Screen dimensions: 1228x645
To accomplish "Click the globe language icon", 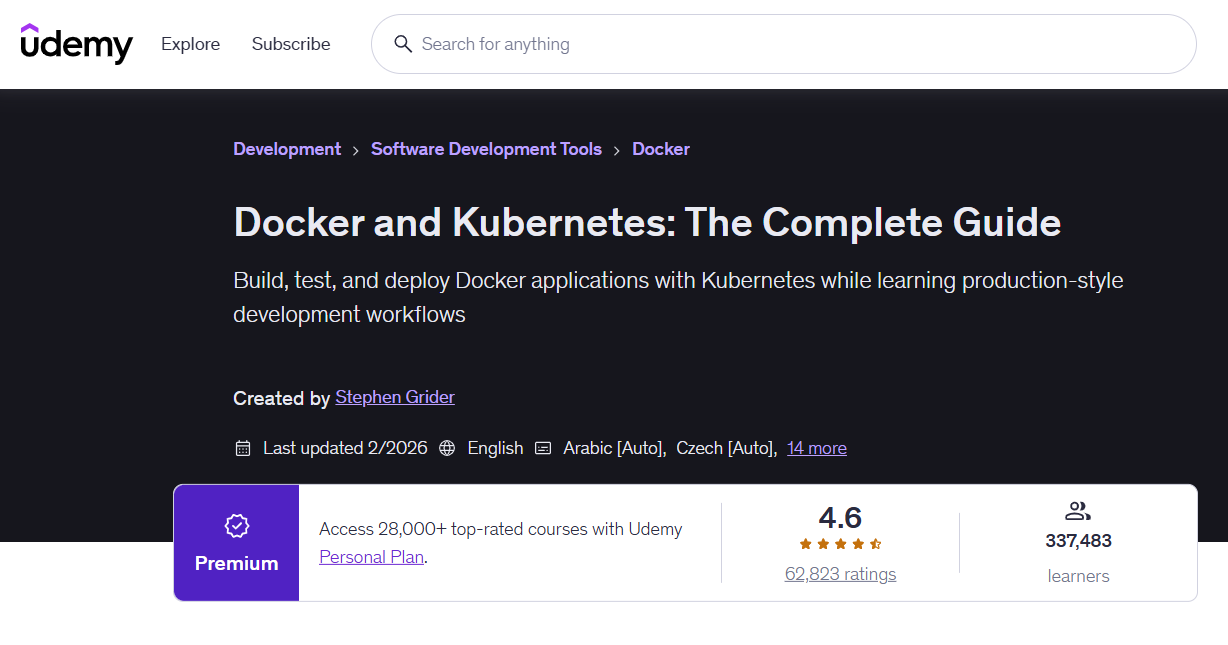I will pos(447,448).
